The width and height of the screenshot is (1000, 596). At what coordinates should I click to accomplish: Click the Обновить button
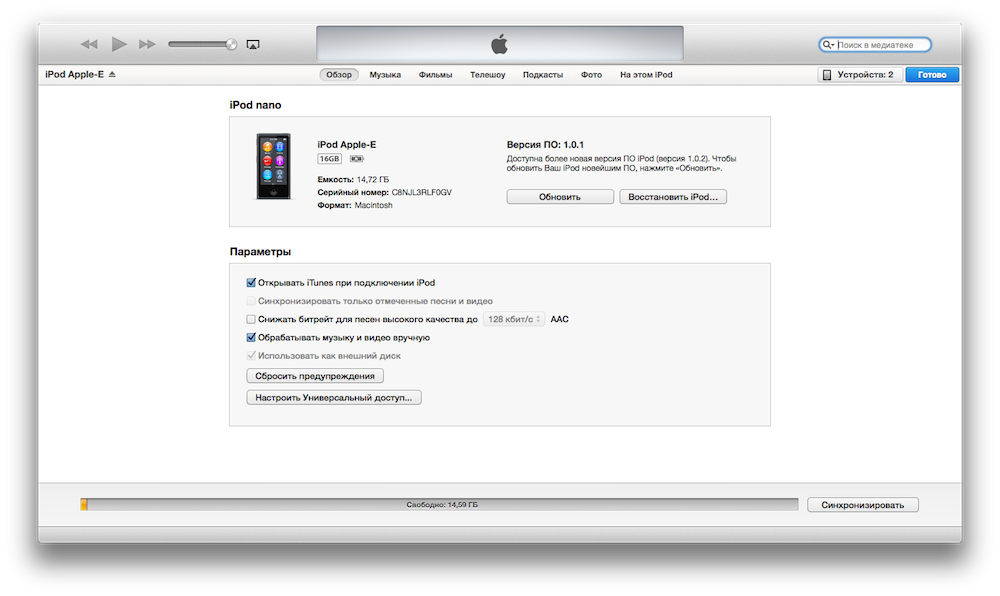pos(559,197)
